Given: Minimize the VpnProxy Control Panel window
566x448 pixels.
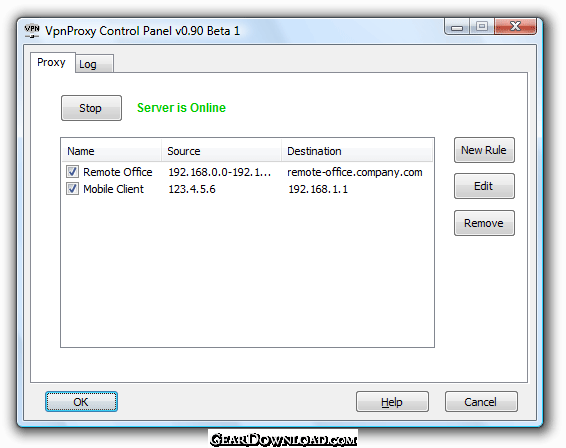Looking at the screenshot, I should coord(457,27).
